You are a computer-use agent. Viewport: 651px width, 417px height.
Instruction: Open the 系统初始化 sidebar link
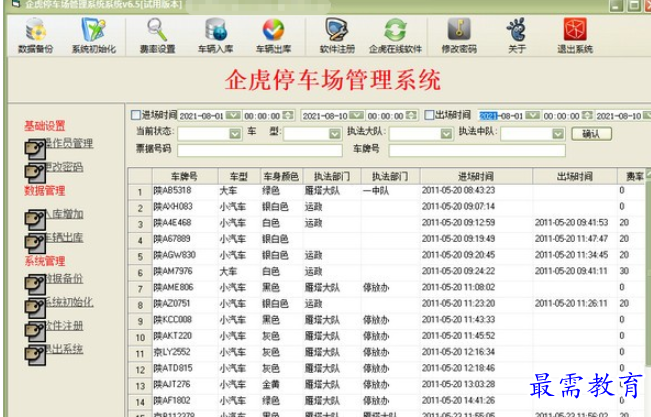point(69,302)
